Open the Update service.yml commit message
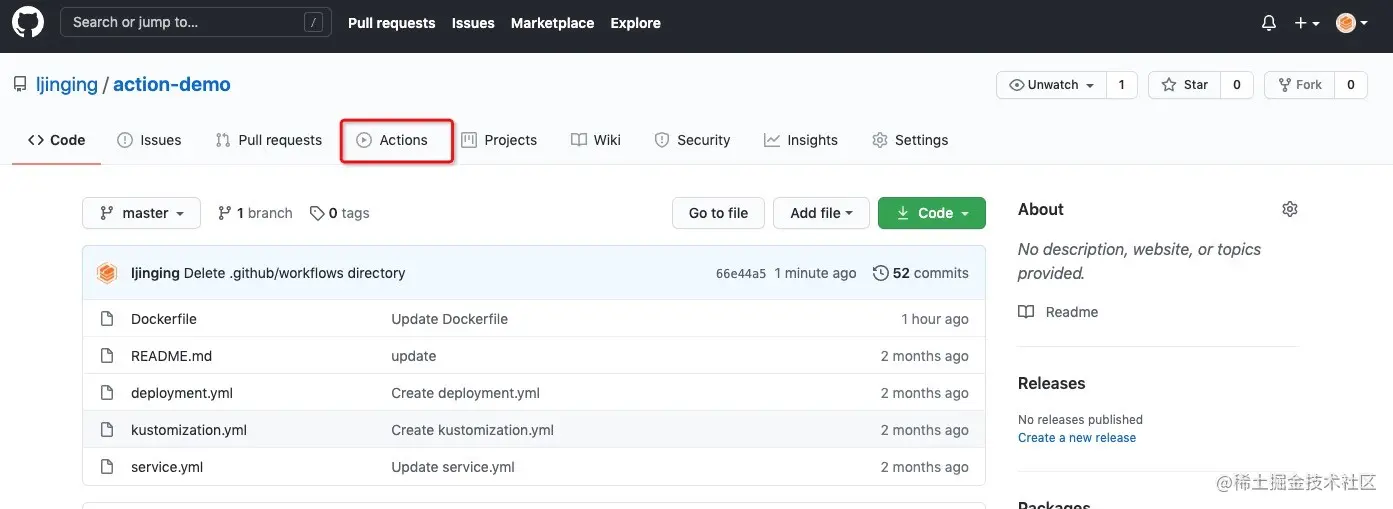 453,467
